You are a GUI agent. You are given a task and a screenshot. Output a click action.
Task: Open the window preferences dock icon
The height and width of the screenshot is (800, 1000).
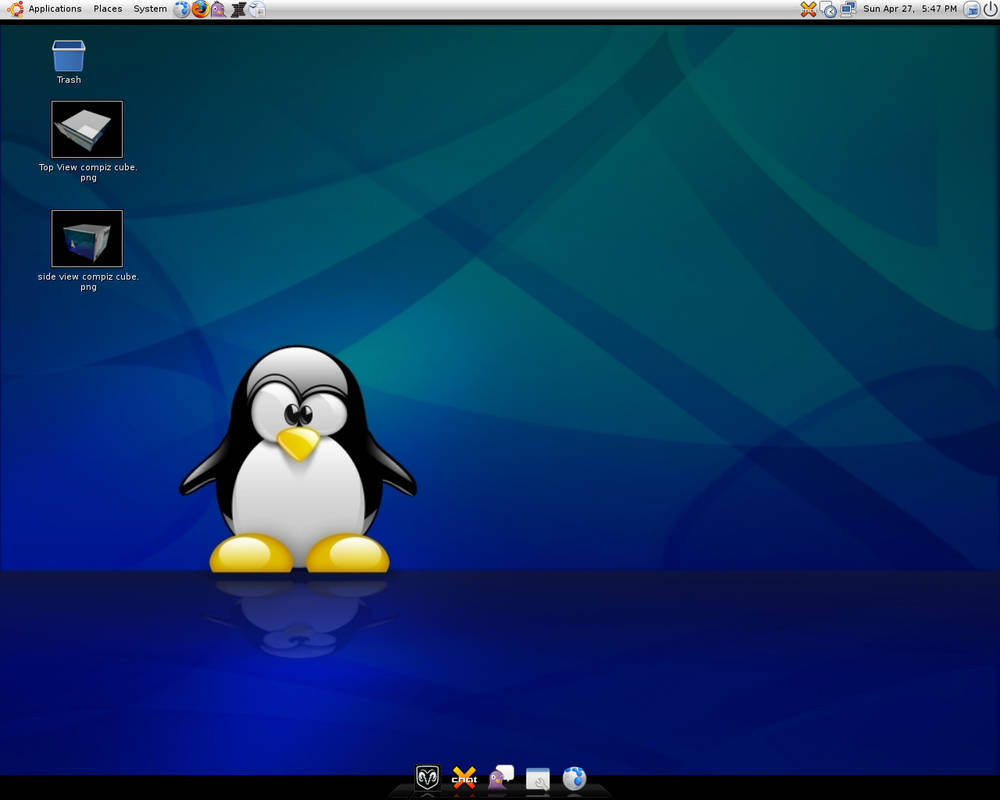[538, 779]
